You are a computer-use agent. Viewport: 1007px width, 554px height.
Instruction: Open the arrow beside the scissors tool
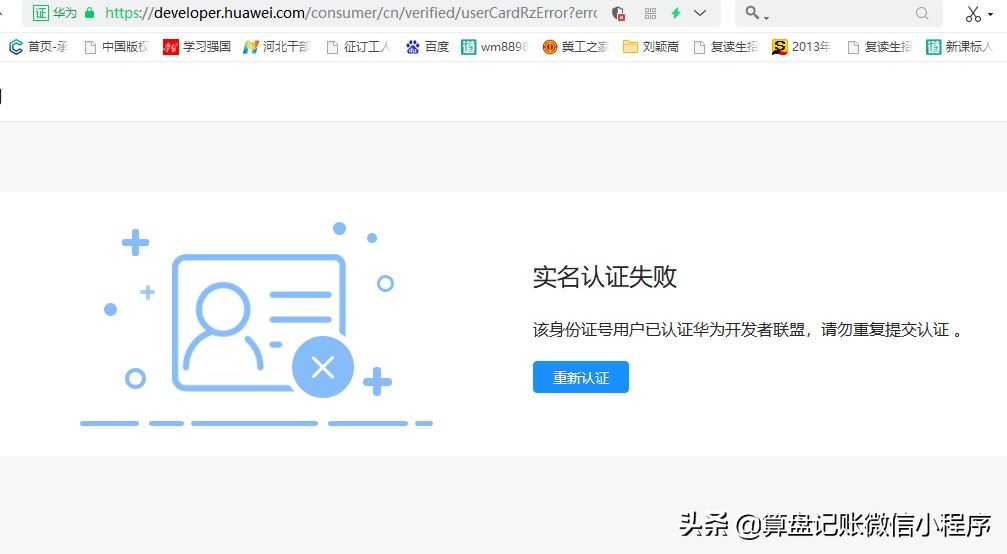coord(991,14)
